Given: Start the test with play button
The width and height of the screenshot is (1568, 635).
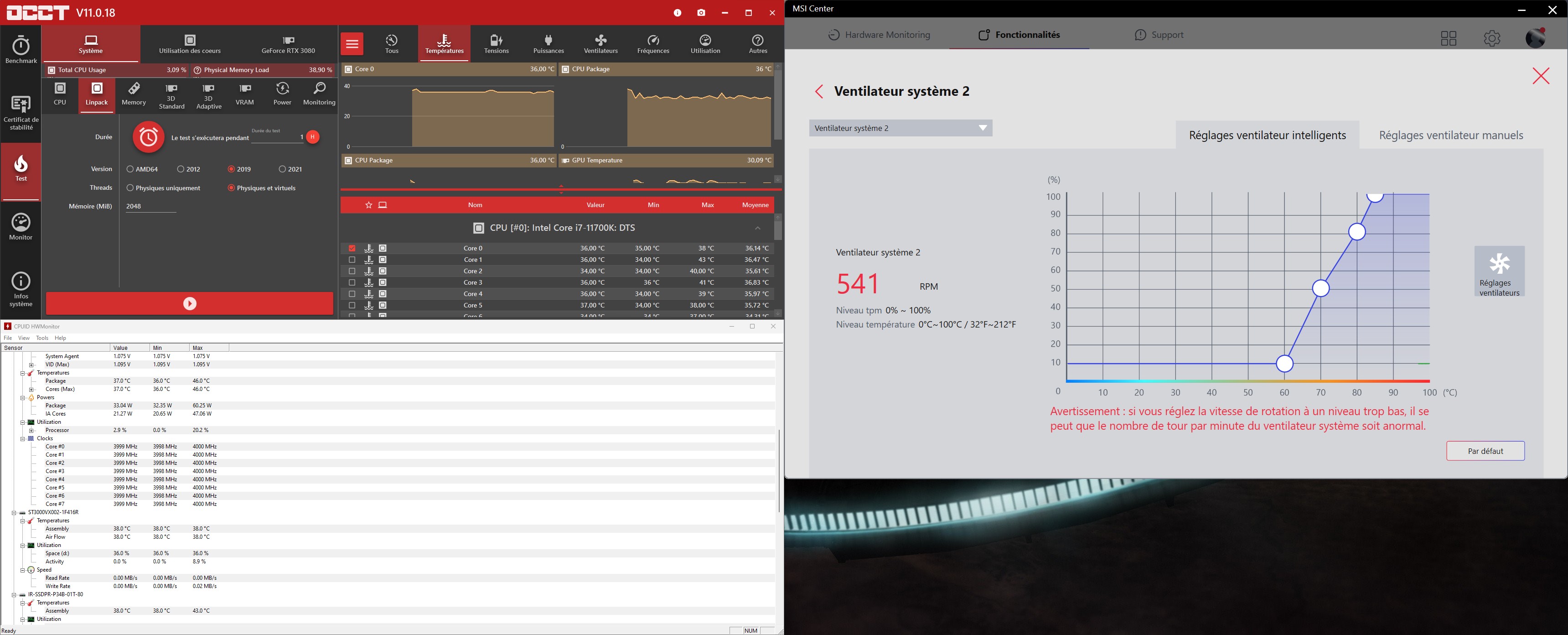Looking at the screenshot, I should tap(189, 304).
